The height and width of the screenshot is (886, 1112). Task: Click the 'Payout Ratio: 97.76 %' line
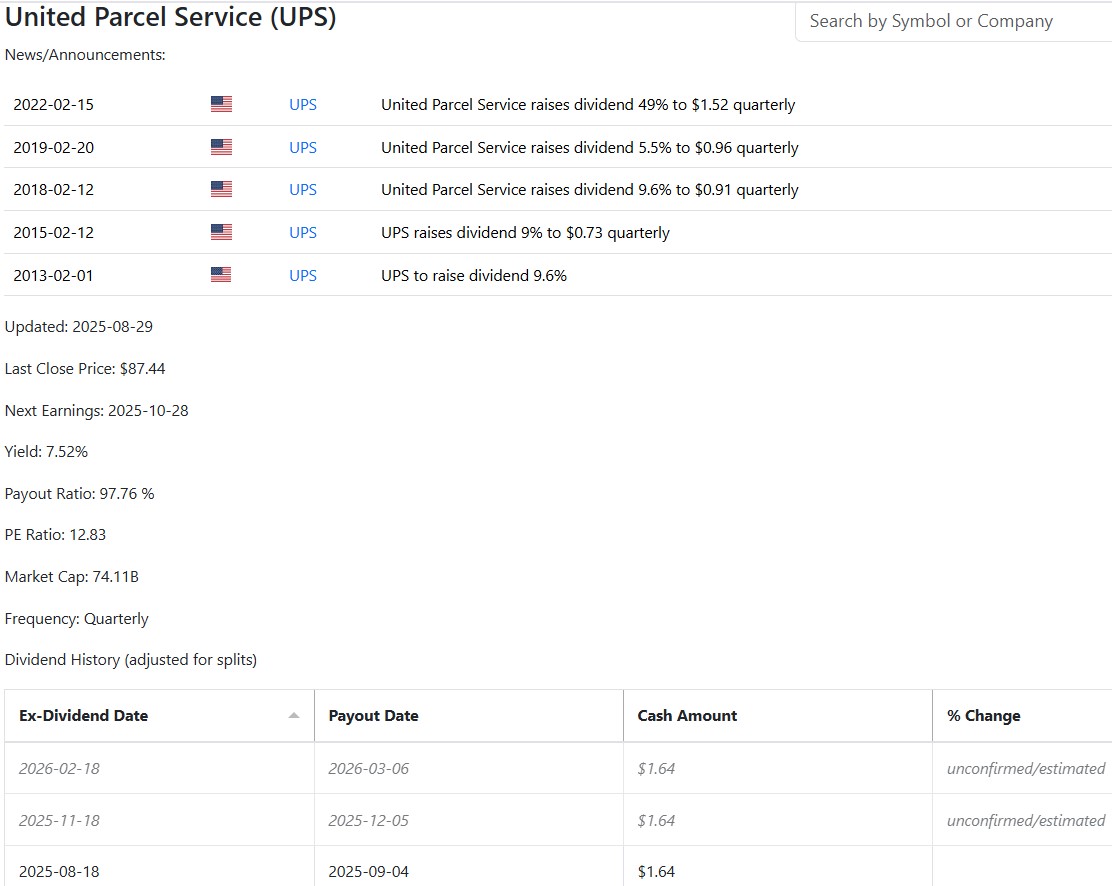coord(79,494)
